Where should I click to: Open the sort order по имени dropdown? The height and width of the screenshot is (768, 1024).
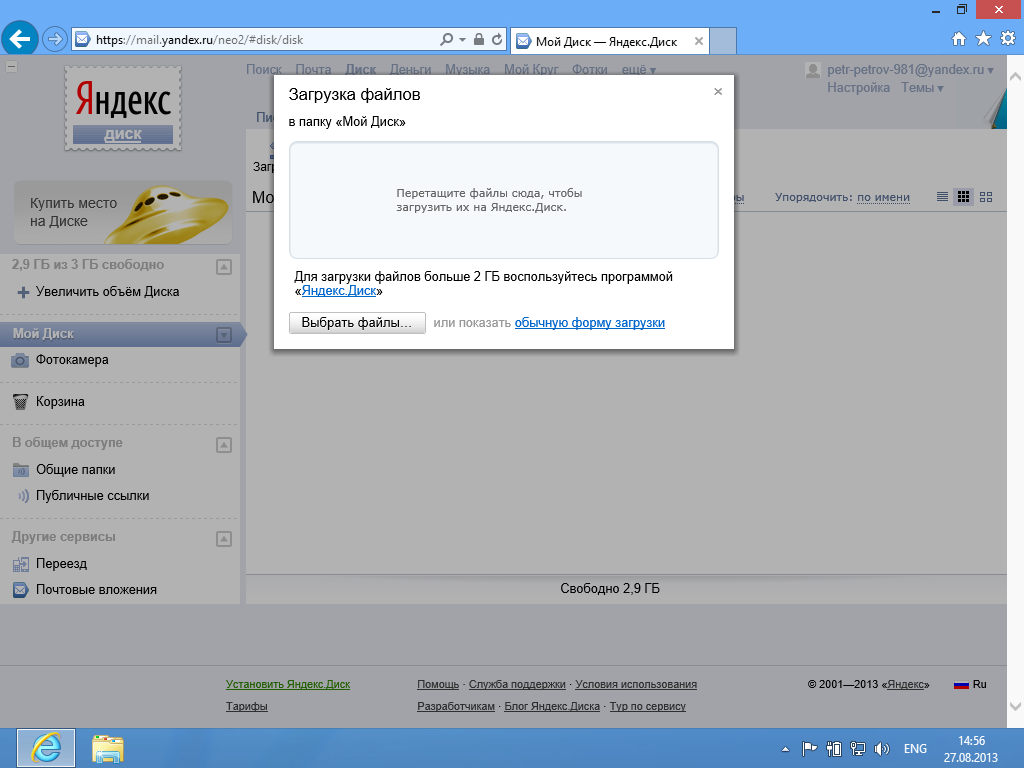[883, 197]
